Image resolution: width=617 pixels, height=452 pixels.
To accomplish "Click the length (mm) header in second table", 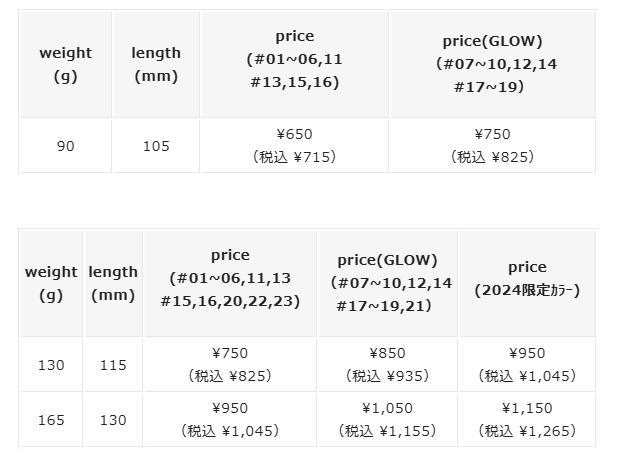I will point(113,284).
